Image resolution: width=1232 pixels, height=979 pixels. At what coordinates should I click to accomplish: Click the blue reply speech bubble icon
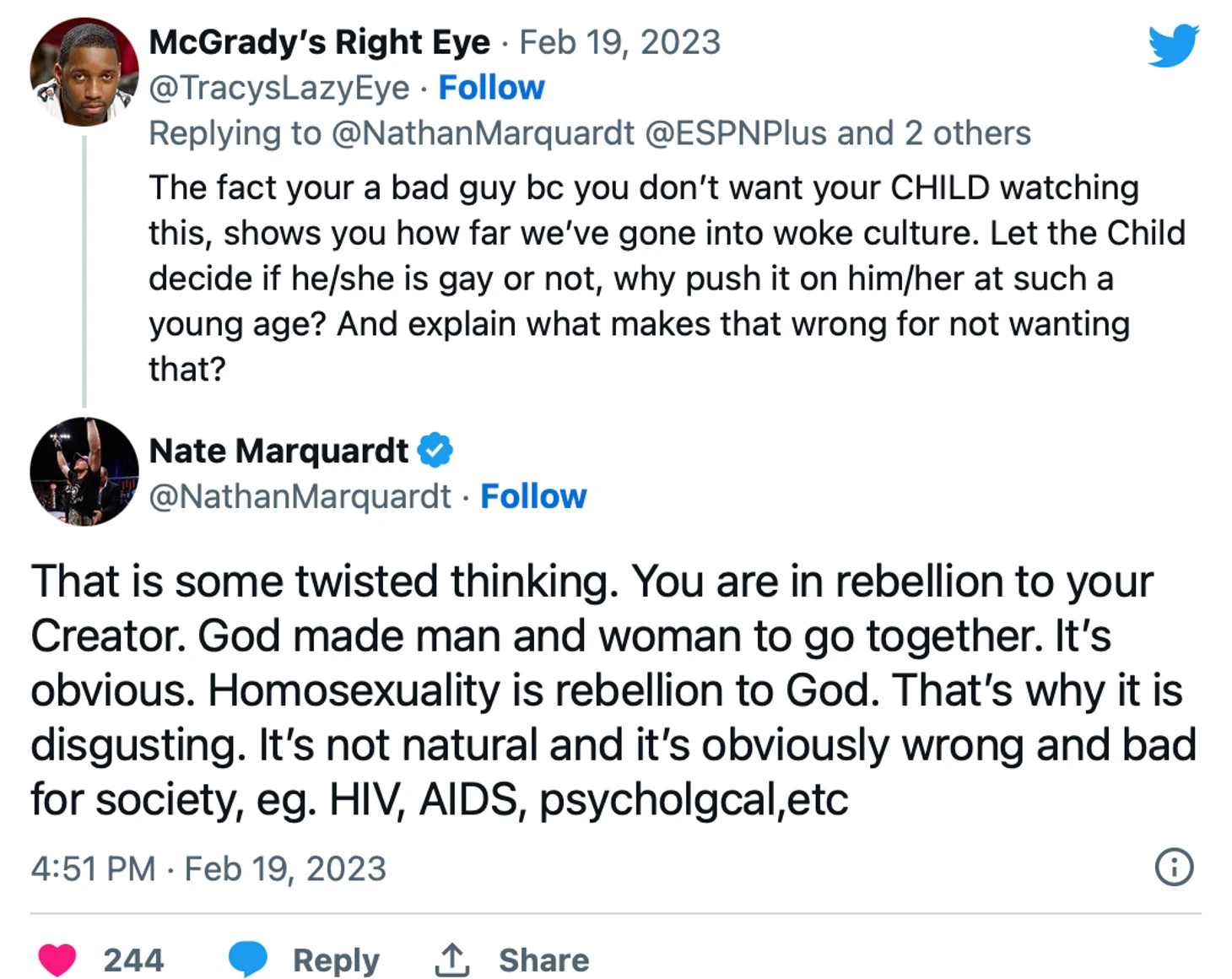248,960
